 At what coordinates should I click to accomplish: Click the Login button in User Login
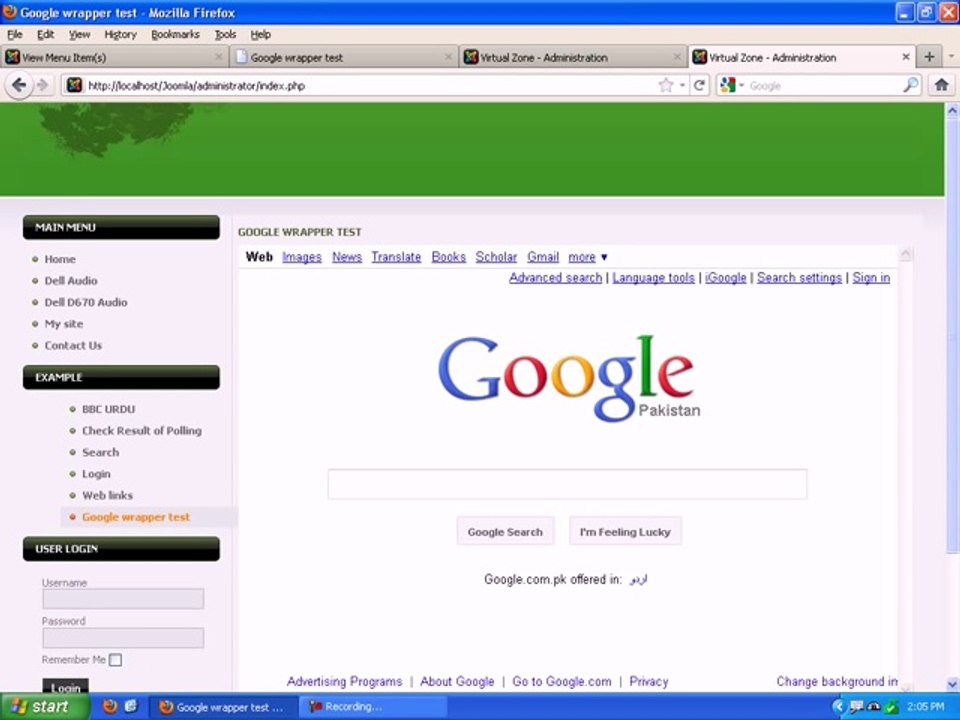click(66, 686)
